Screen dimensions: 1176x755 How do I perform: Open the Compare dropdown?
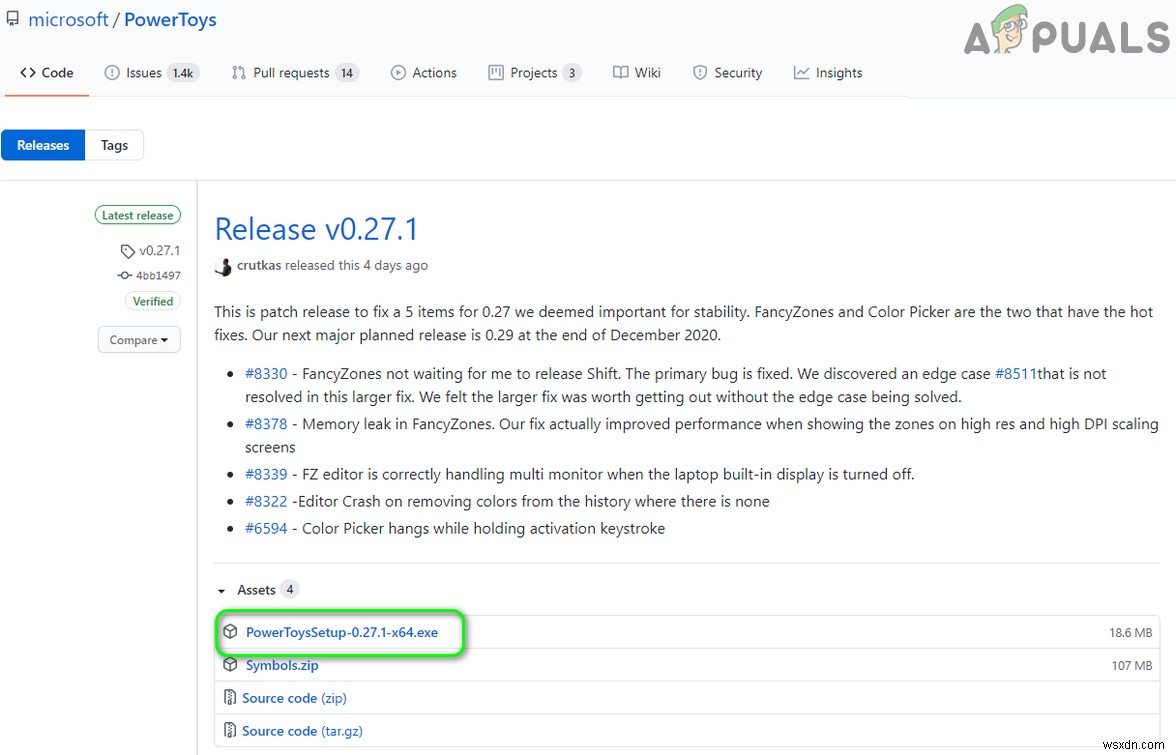point(139,340)
